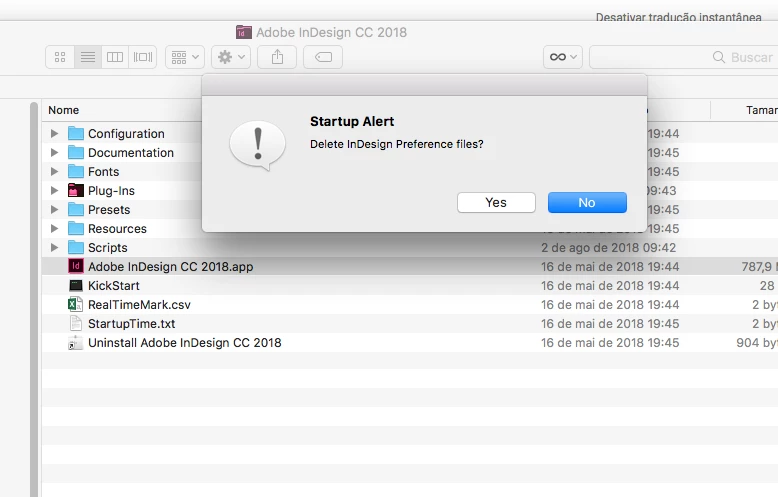Click the Share toolbar icon
Viewport: 778px width, 497px height.
tap(277, 57)
